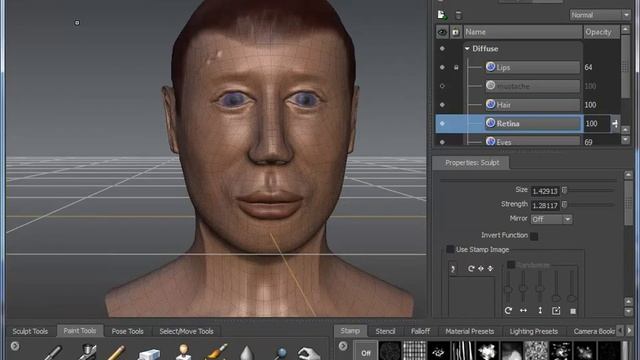Viewport: 640px width, 360px height.
Task: Select the Paint Erase tool icon
Action: [149, 353]
